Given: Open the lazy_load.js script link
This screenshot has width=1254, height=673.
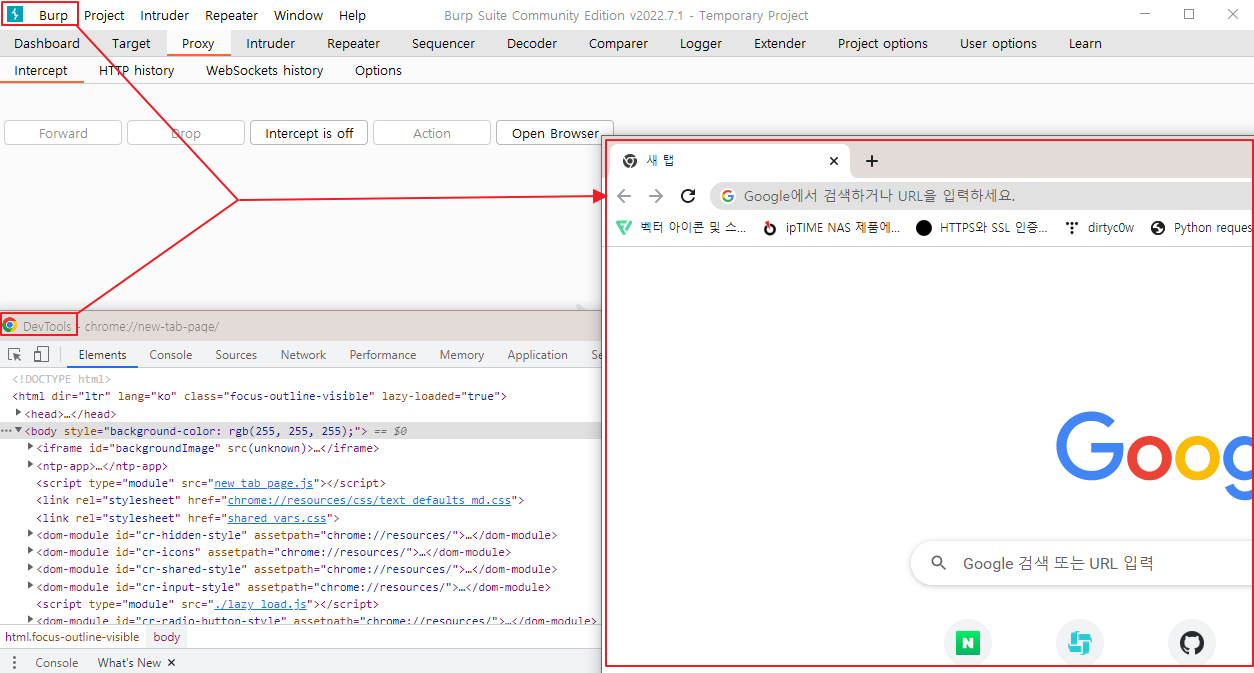Looking at the screenshot, I should click(260, 604).
